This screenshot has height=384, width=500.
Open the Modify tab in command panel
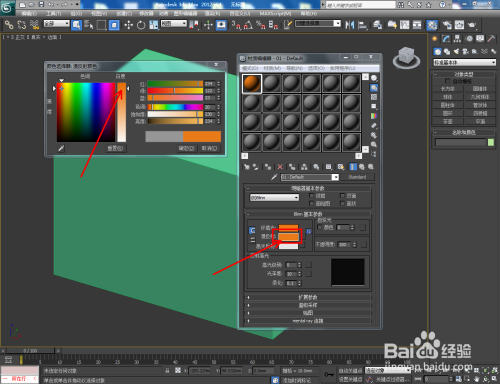click(x=446, y=39)
